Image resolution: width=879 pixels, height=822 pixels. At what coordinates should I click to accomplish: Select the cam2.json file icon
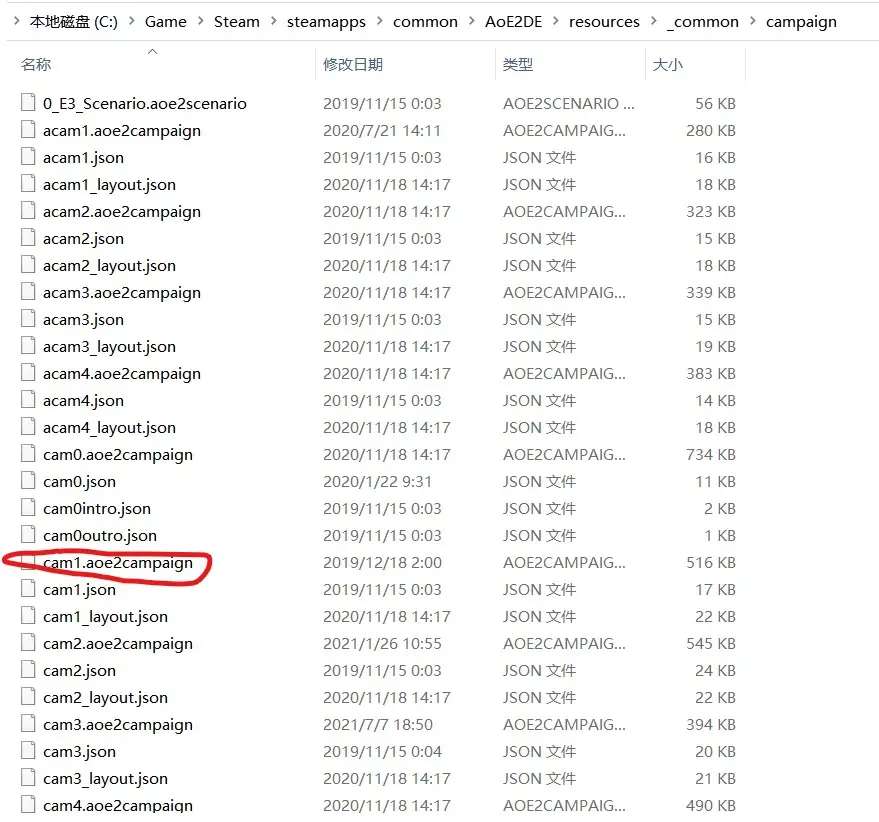coord(28,669)
